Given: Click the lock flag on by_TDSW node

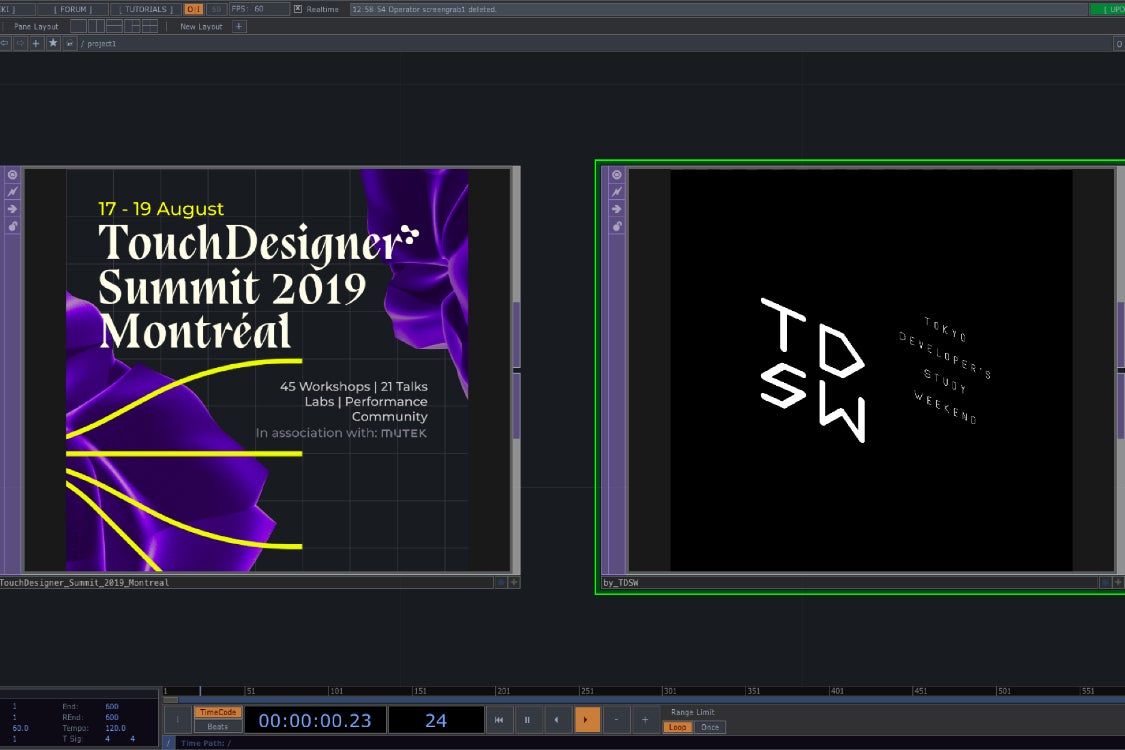Looking at the screenshot, I should click(x=616, y=226).
